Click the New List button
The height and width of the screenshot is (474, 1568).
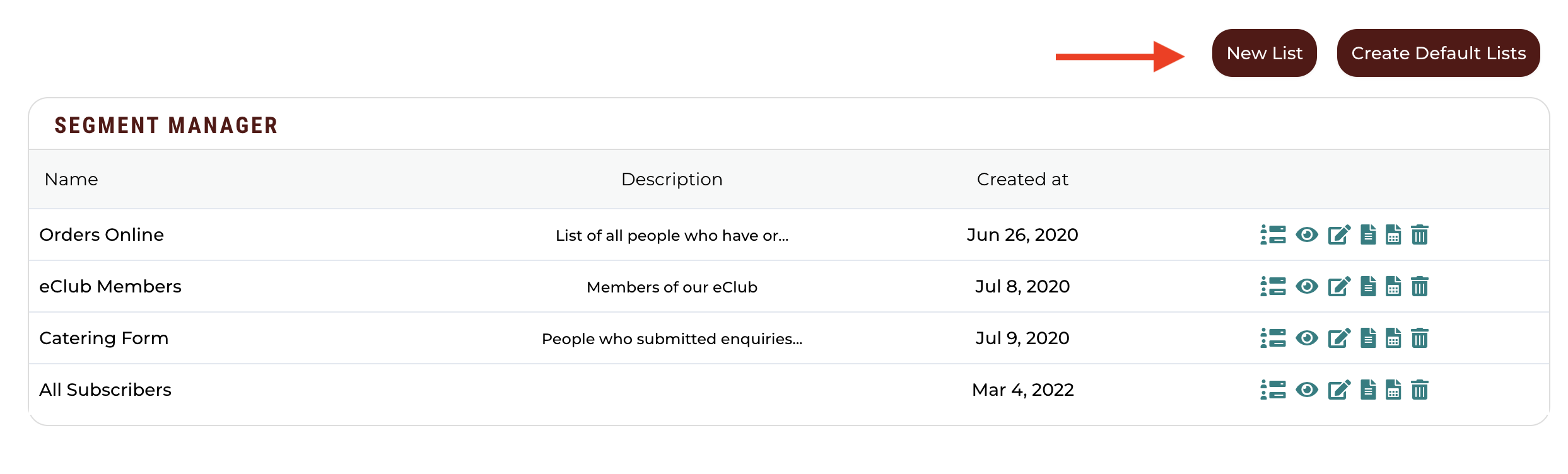point(1264,53)
